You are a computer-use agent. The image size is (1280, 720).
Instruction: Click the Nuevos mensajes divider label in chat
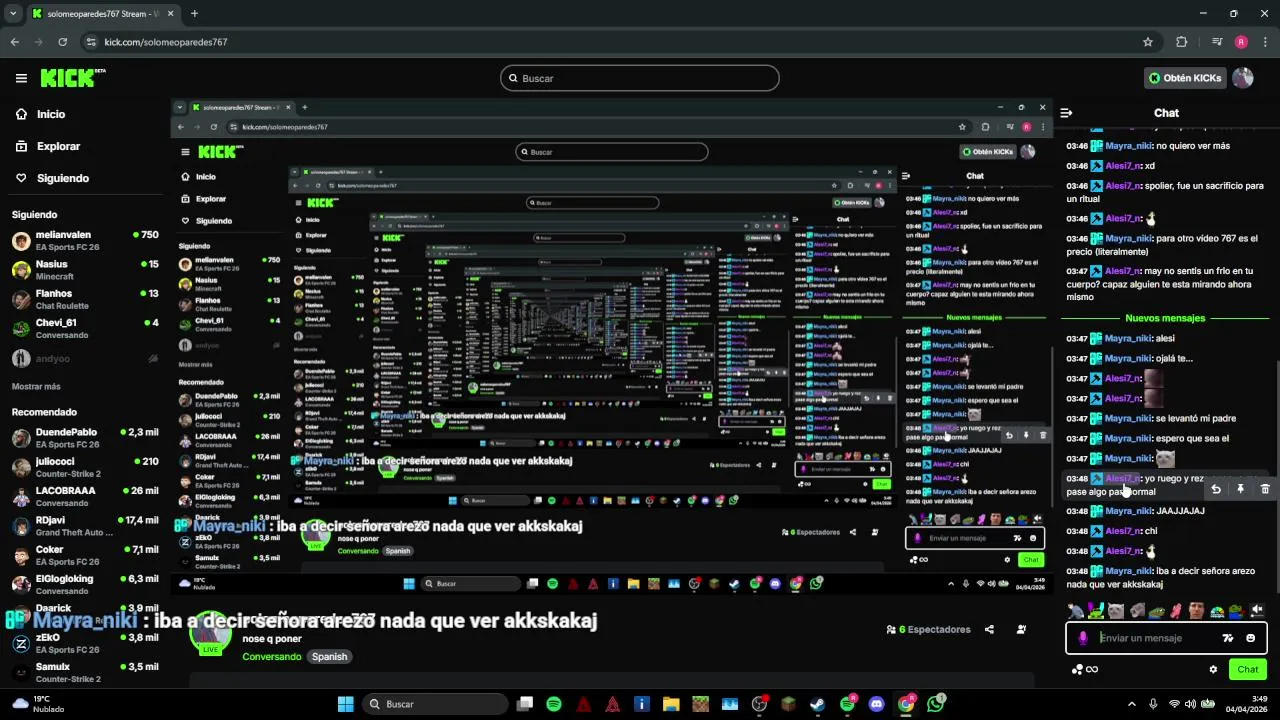click(x=1165, y=318)
